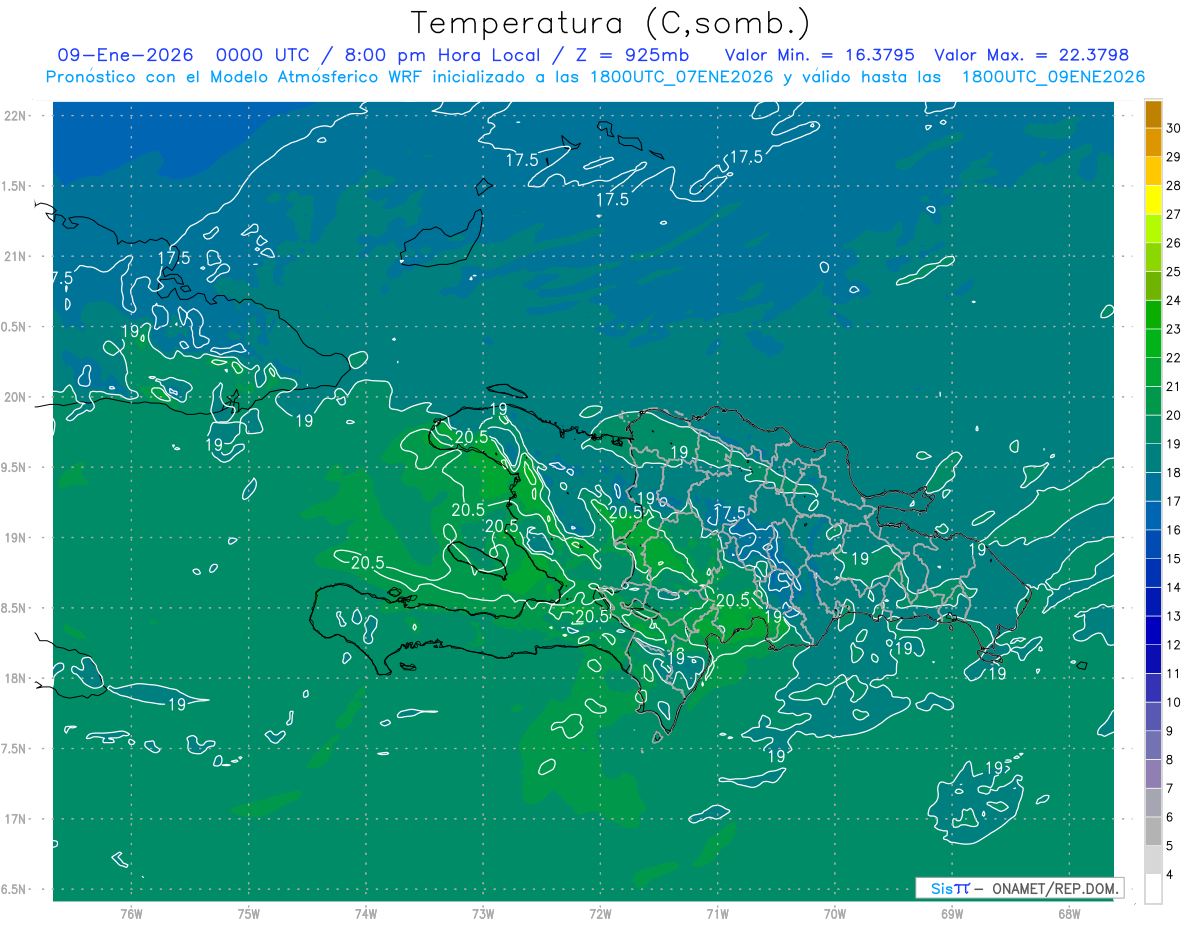Select the date text "09-Ene-2026"
The height and width of the screenshot is (927, 1200).
coord(125,55)
